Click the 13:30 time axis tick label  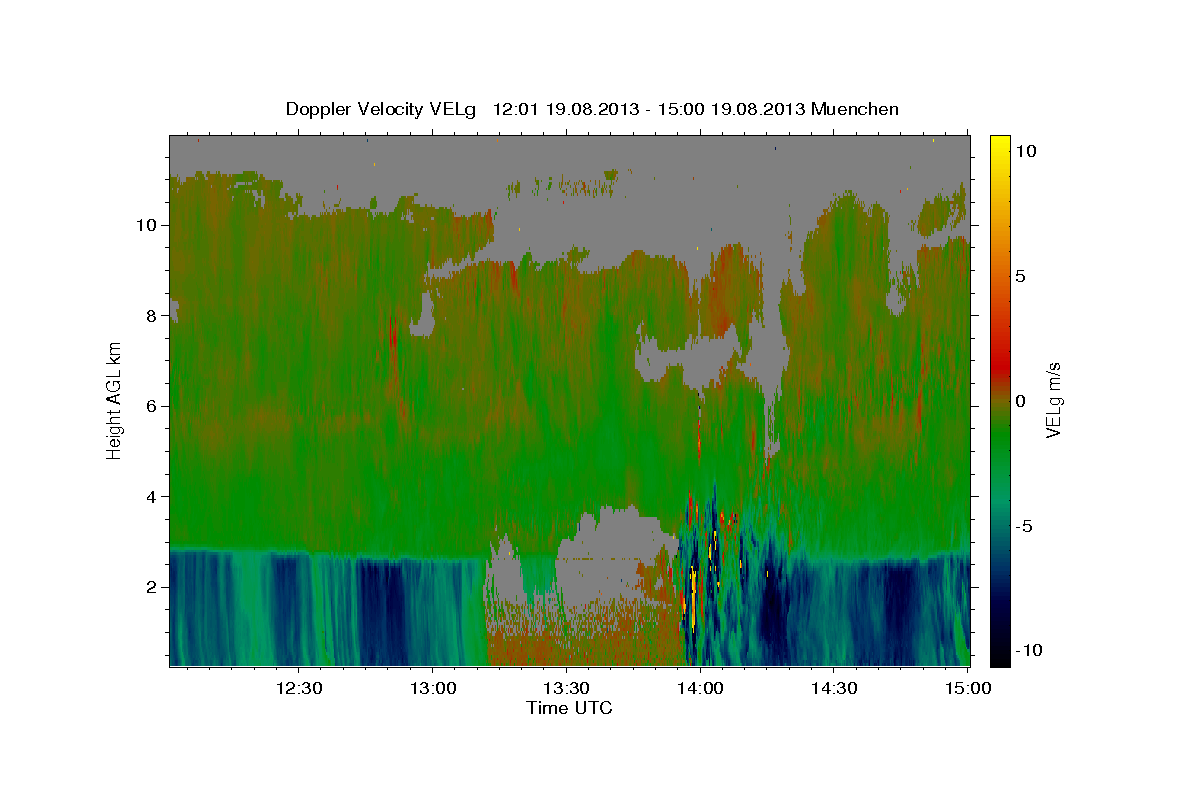(x=566, y=688)
